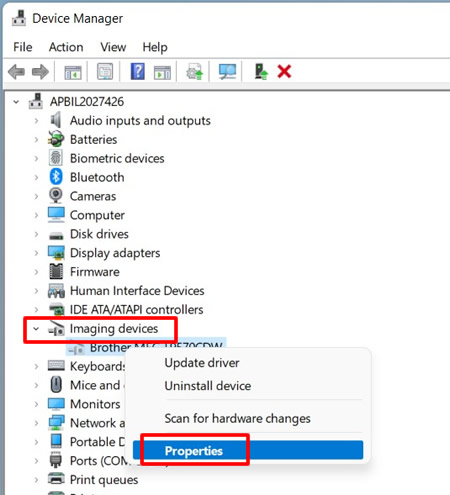The height and width of the screenshot is (495, 450).
Task: Select Uninstall device in context menu
Action: tap(208, 386)
